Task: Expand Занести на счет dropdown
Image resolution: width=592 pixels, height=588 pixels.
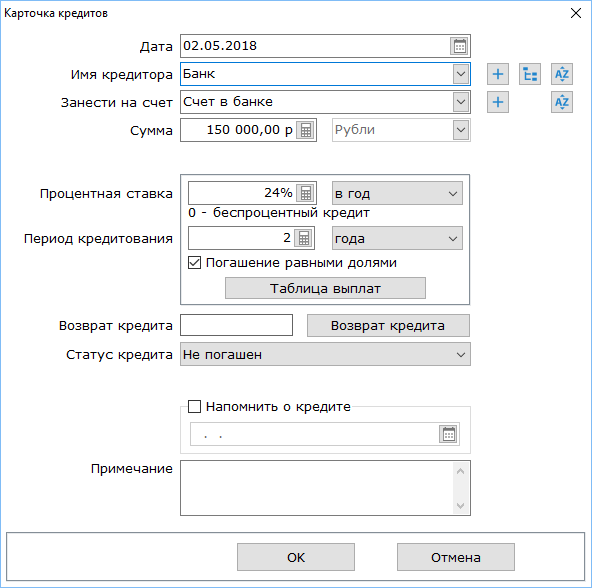Action: tap(461, 102)
